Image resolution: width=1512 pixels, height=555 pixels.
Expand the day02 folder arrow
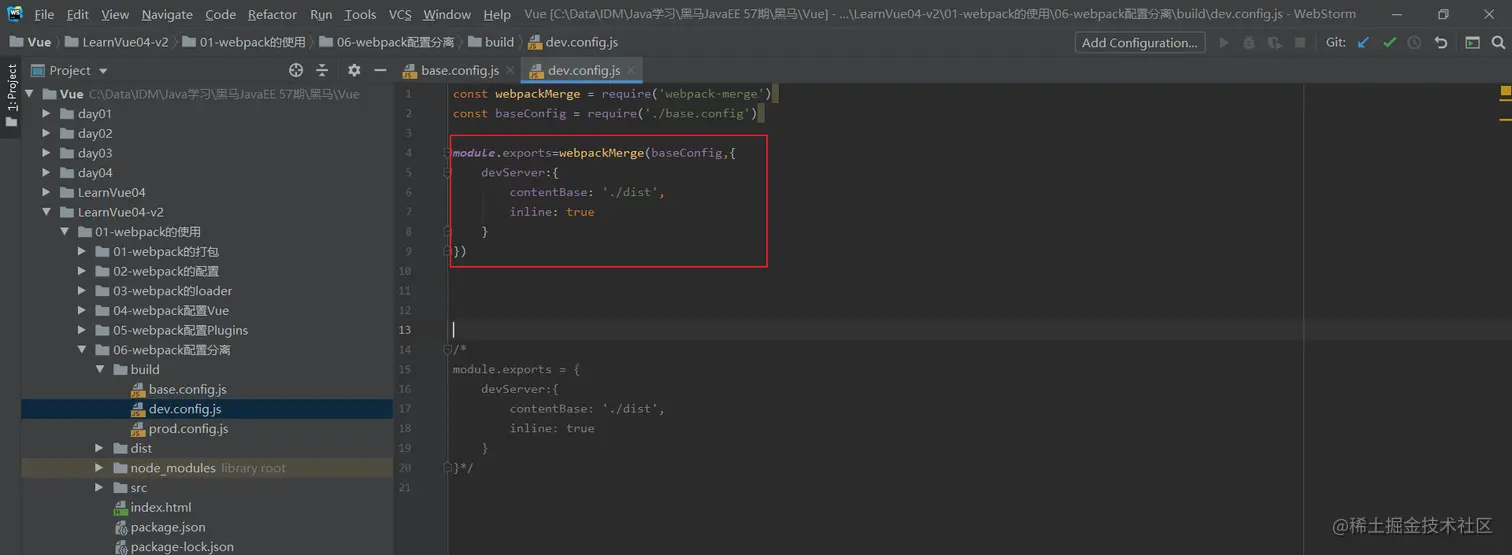pos(46,133)
